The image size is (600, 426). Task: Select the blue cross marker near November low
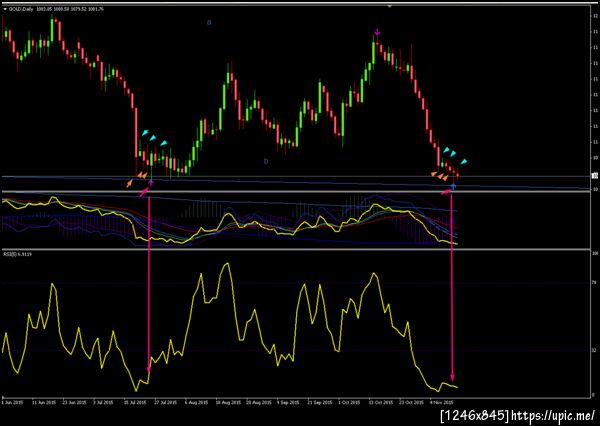coord(453,187)
